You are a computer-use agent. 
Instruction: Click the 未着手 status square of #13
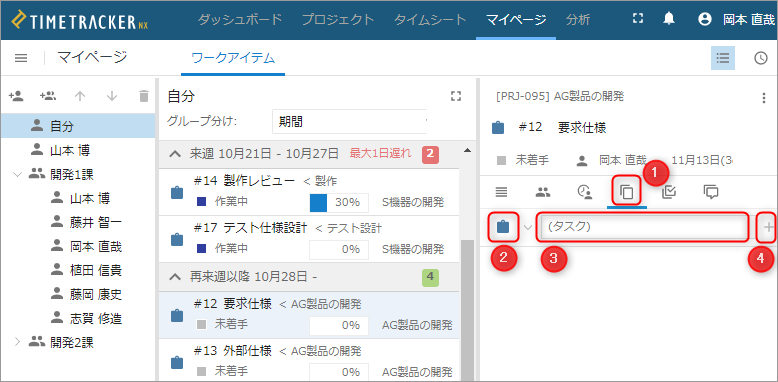(x=201, y=371)
